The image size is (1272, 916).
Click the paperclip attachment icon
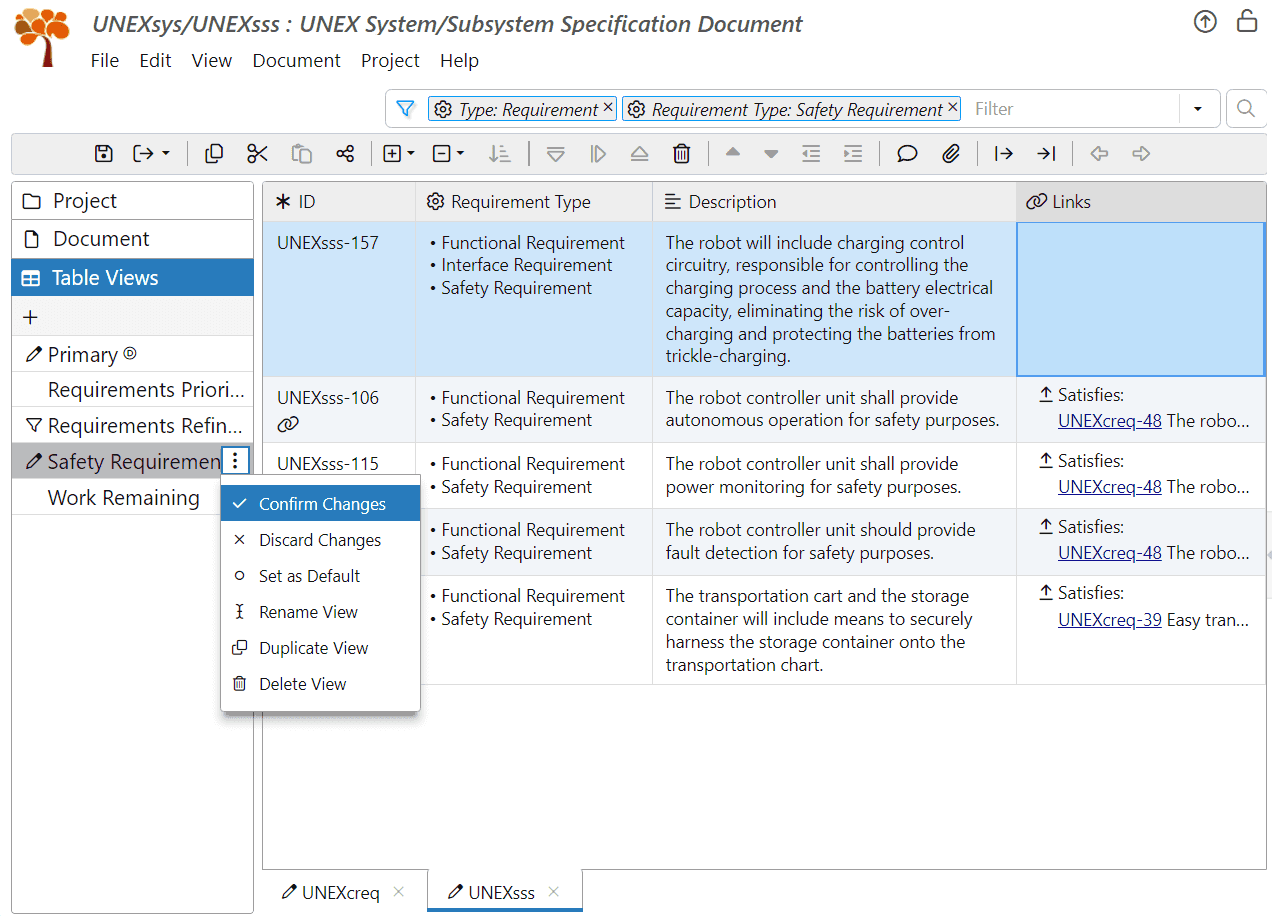[951, 153]
